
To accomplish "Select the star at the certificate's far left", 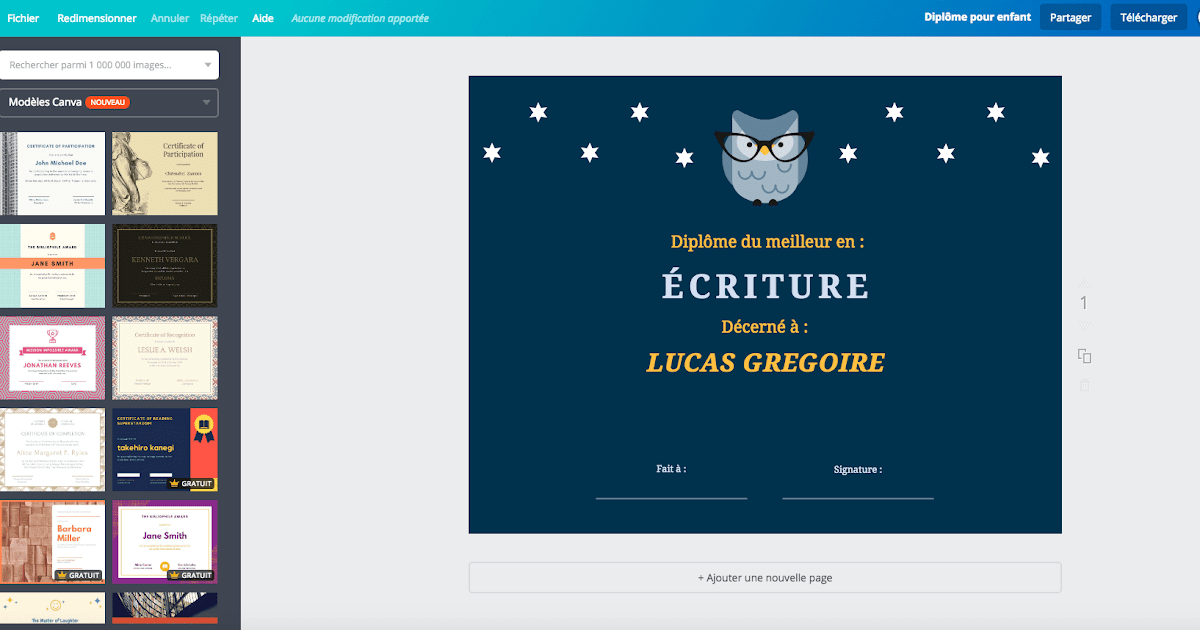I will tap(491, 152).
